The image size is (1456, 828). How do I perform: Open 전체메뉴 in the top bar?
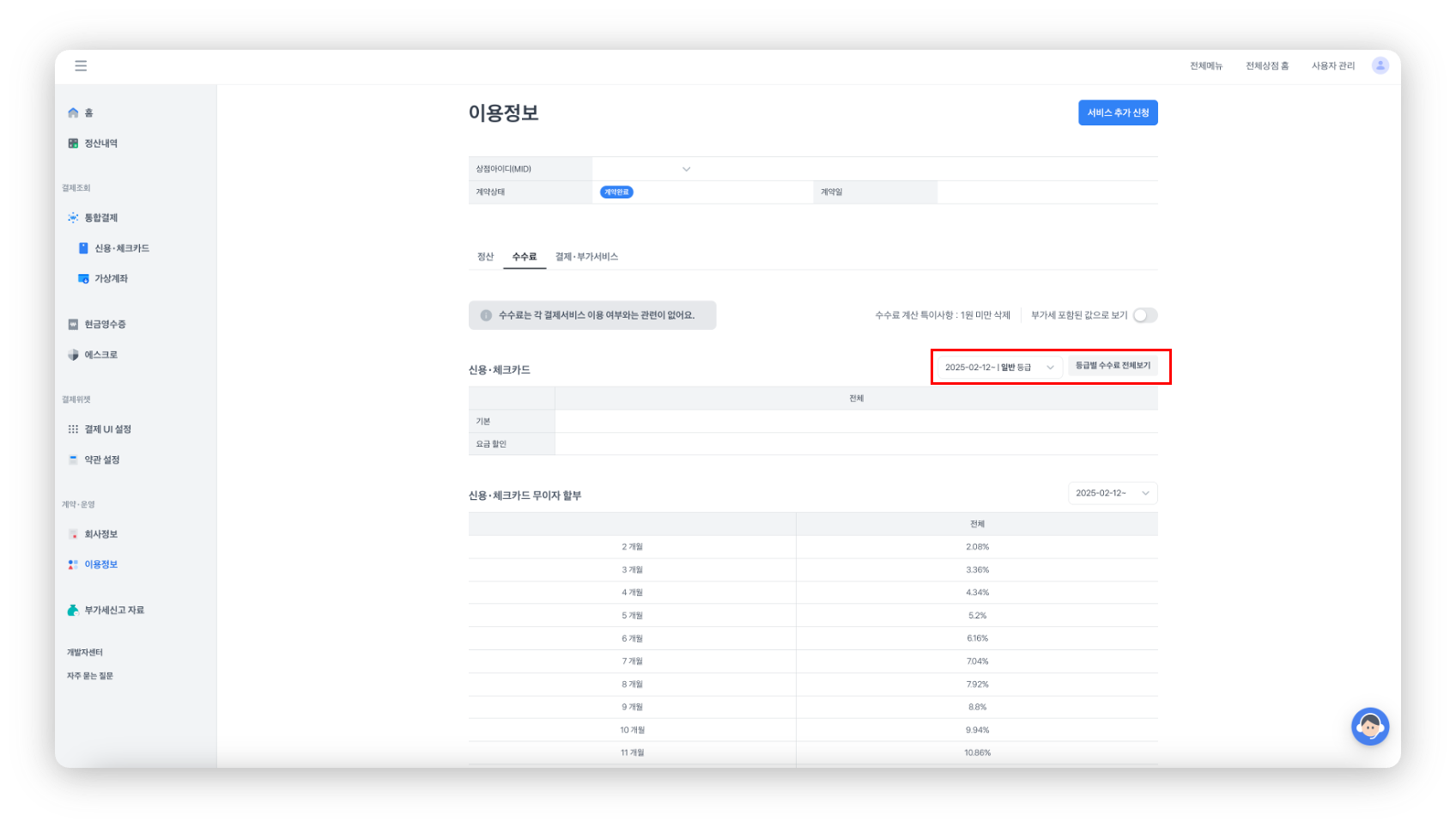click(1205, 66)
